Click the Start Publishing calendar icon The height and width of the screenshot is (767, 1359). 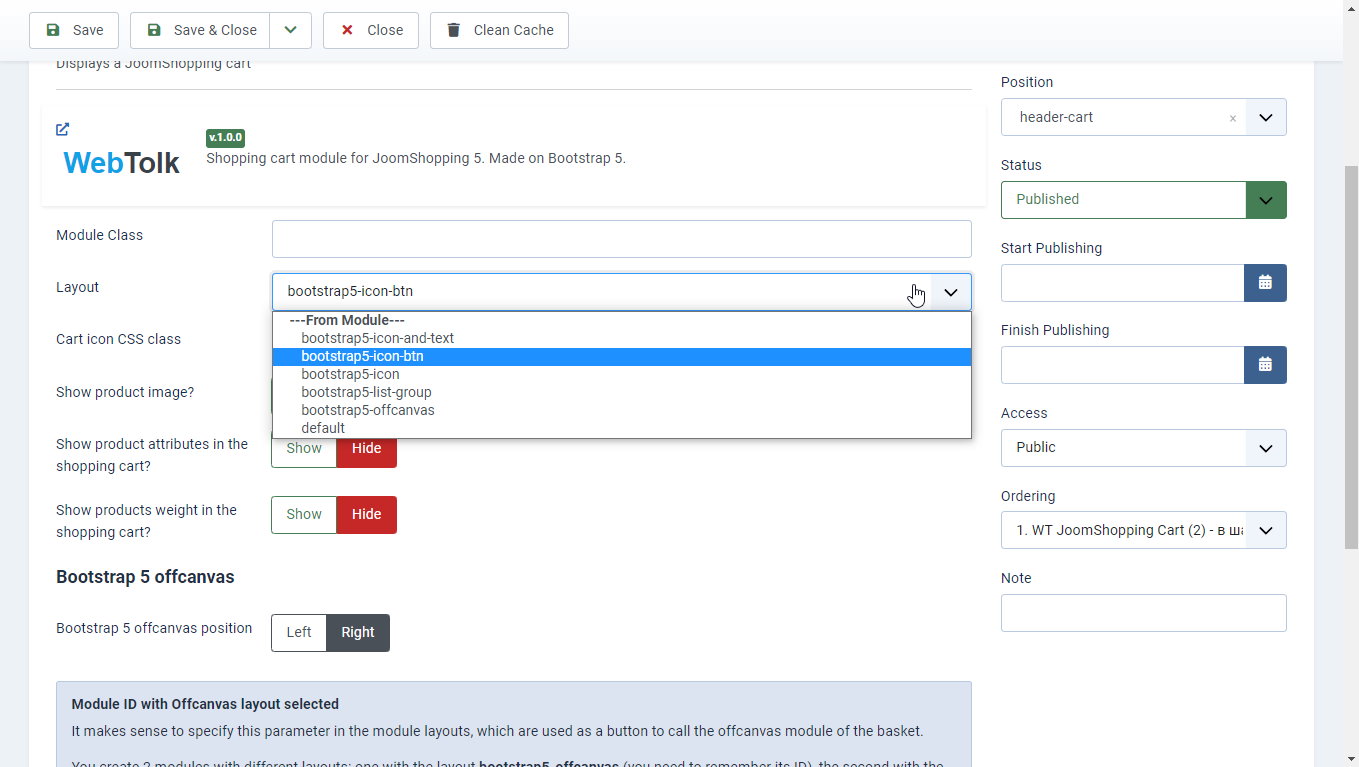pyautogui.click(x=1265, y=283)
